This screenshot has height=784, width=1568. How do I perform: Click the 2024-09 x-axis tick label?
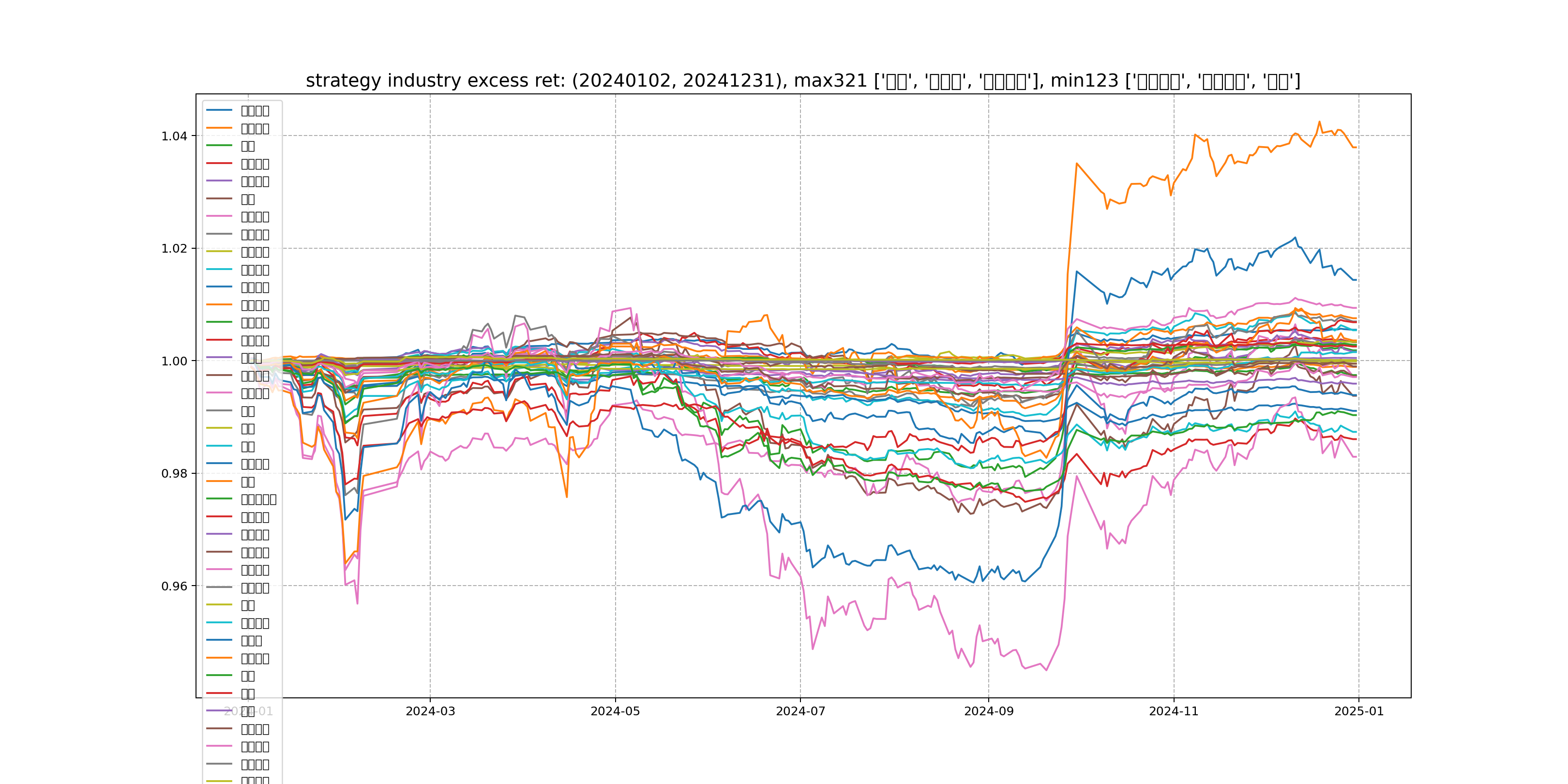click(989, 711)
